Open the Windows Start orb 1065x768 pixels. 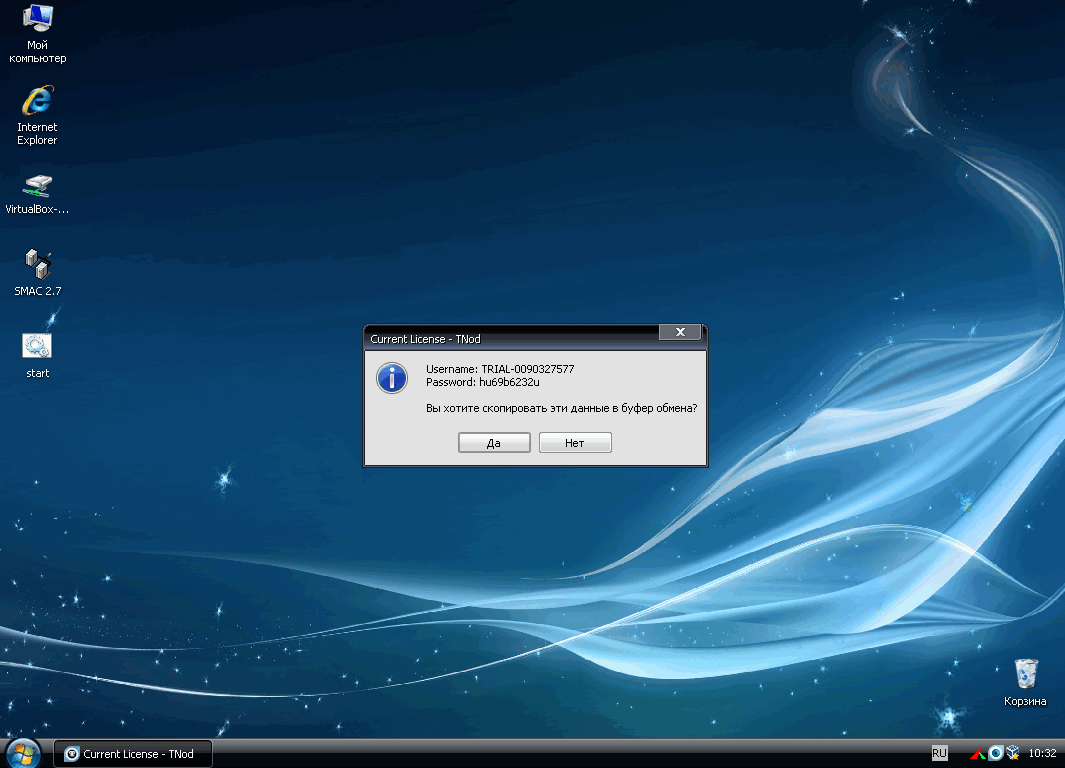pos(23,754)
